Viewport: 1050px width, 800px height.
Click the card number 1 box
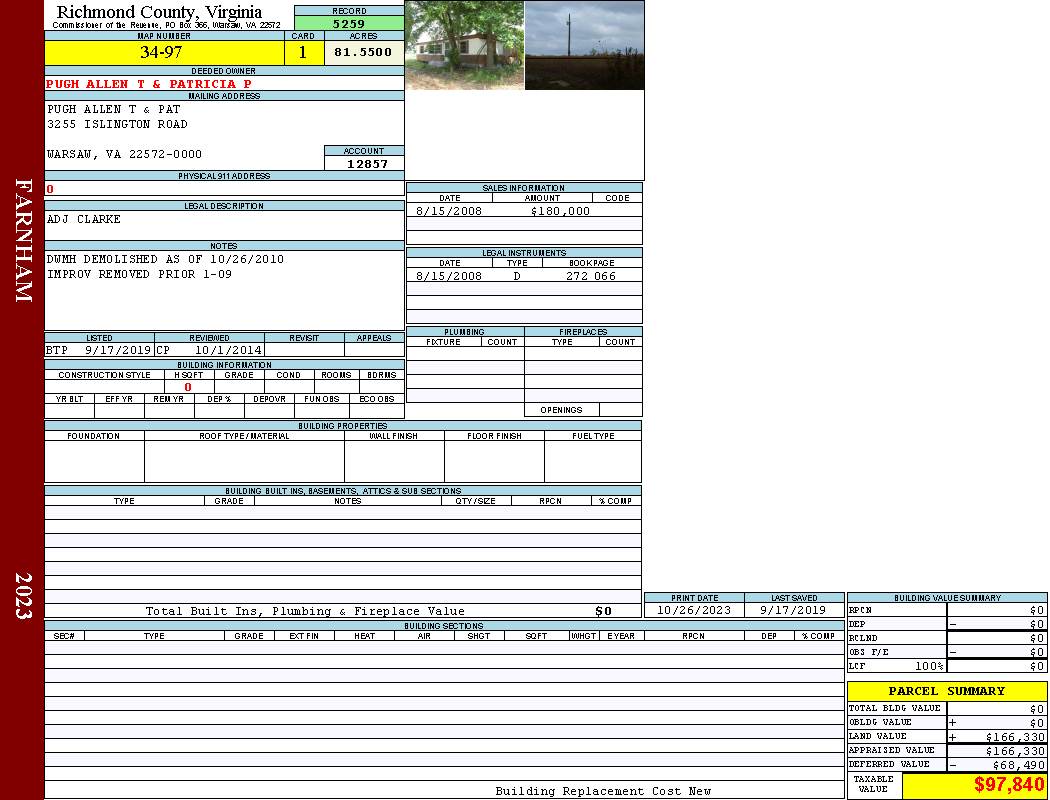(303, 53)
